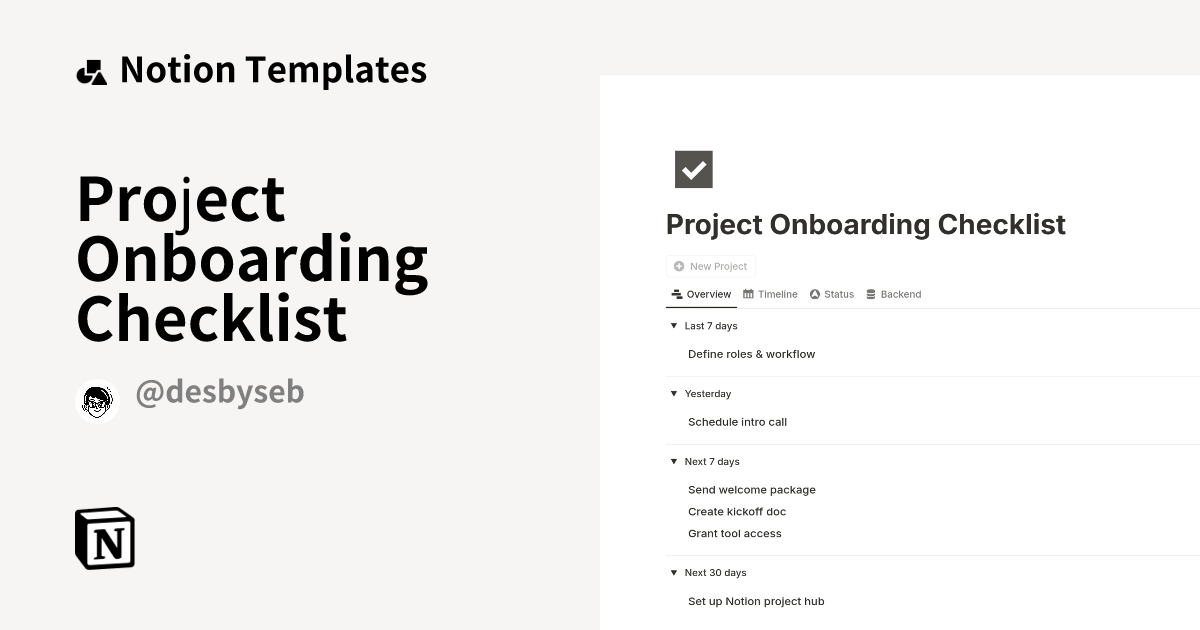Viewport: 1200px width, 630px height.
Task: Select the Overview view icon
Action: 675,294
